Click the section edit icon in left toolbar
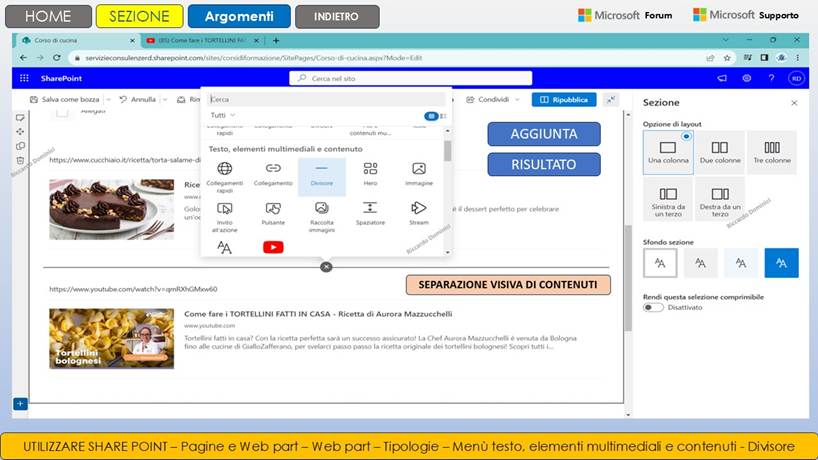818x460 pixels. (x=20, y=117)
